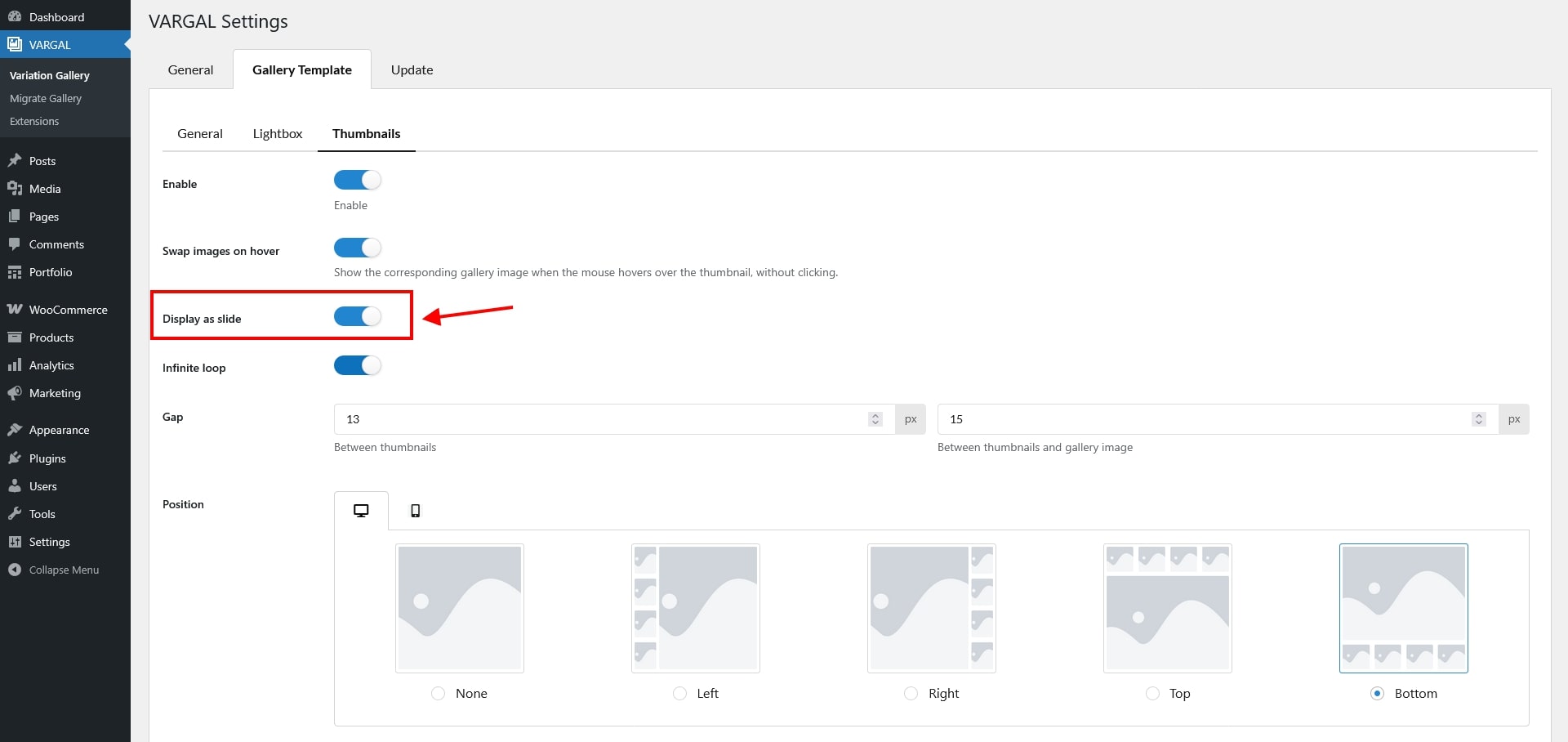
Task: Open the top-level General settings tab
Action: tap(190, 70)
